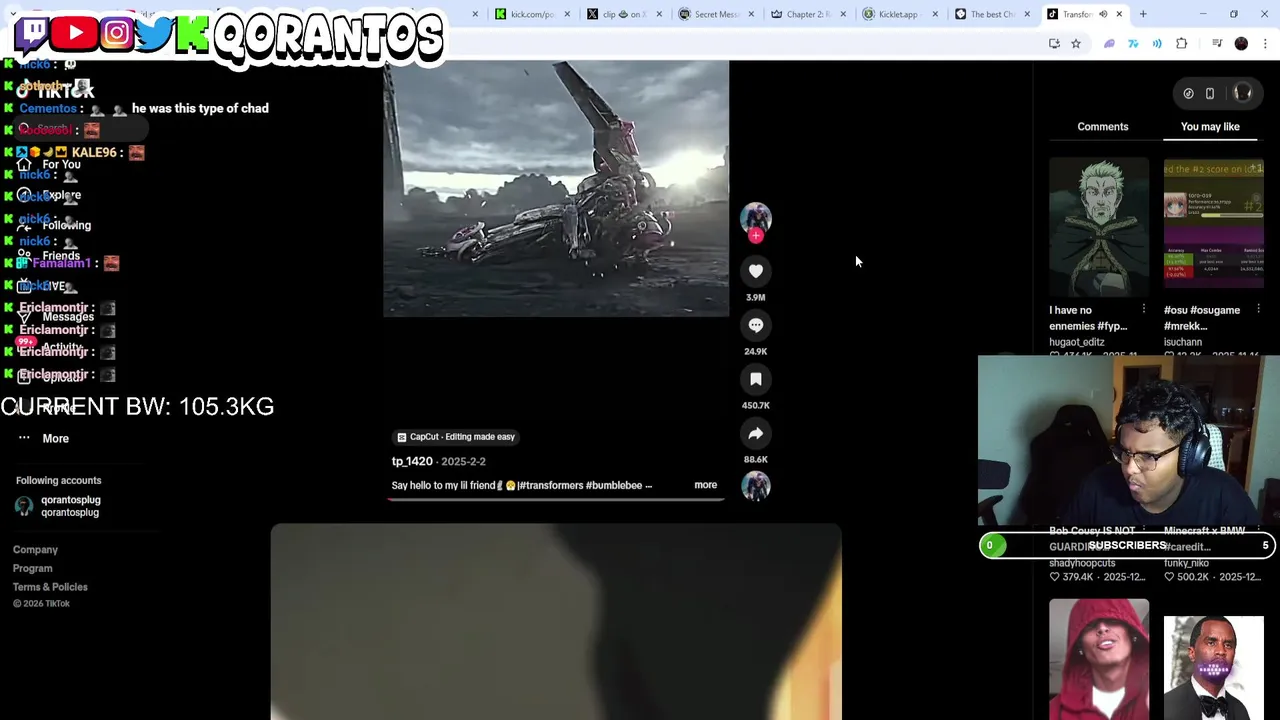This screenshot has width=1280, height=720.
Task: Select the You may like tab
Action: [1210, 126]
